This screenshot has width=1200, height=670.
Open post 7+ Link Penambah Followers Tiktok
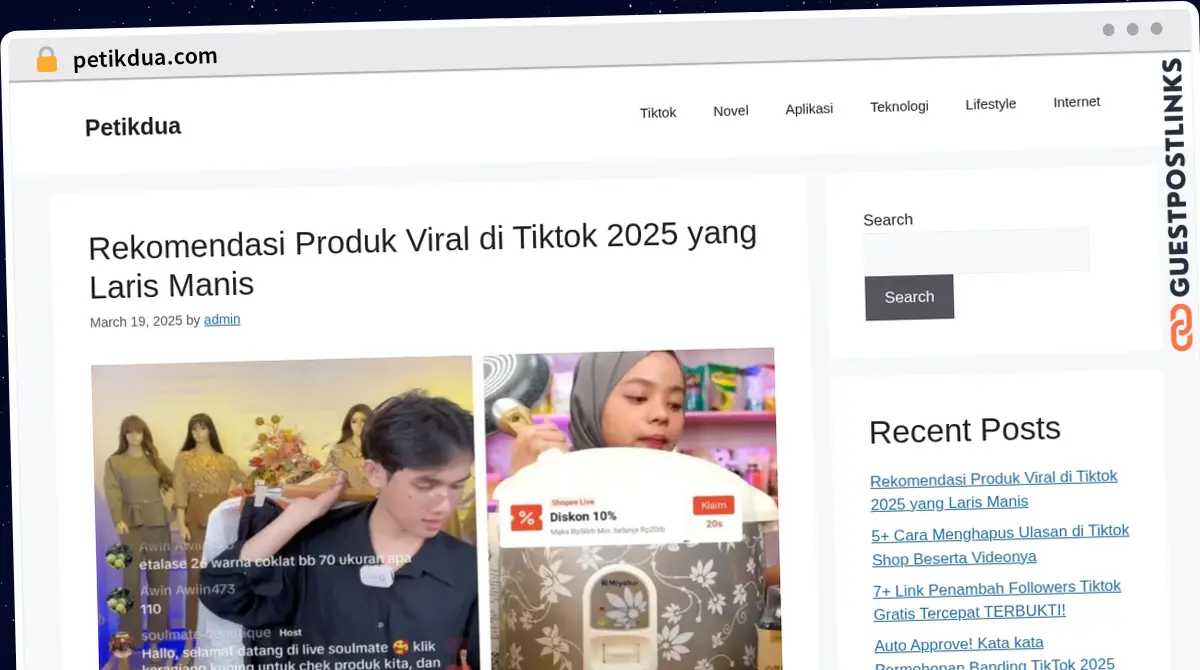998,599
